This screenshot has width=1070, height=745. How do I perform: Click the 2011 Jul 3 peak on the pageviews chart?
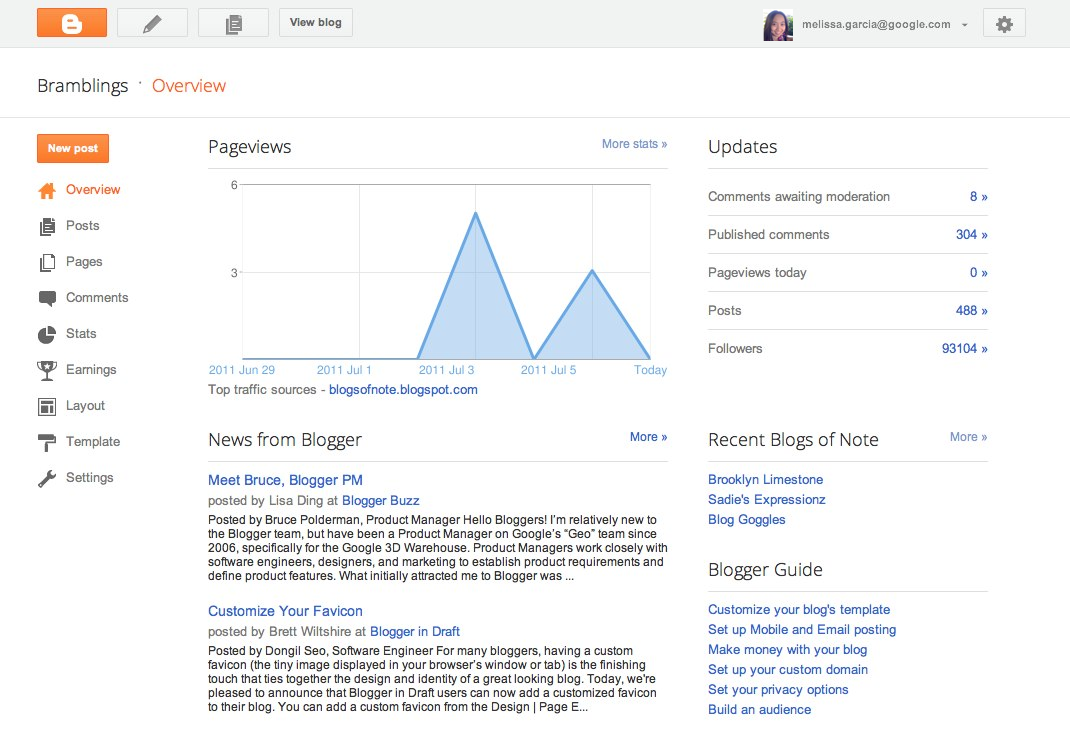tap(475, 213)
